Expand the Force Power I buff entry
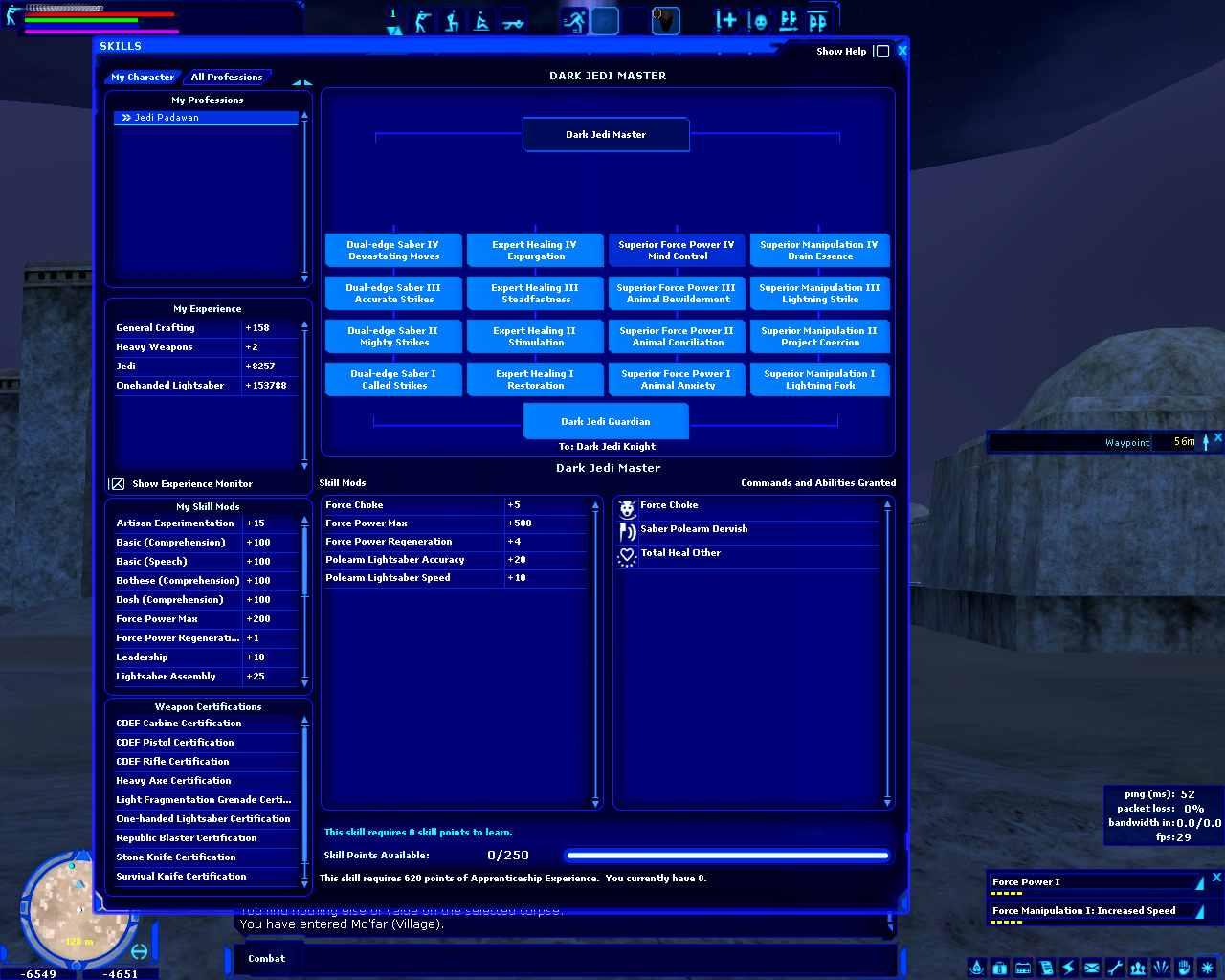Image resolution: width=1225 pixels, height=980 pixels. 1199,883
